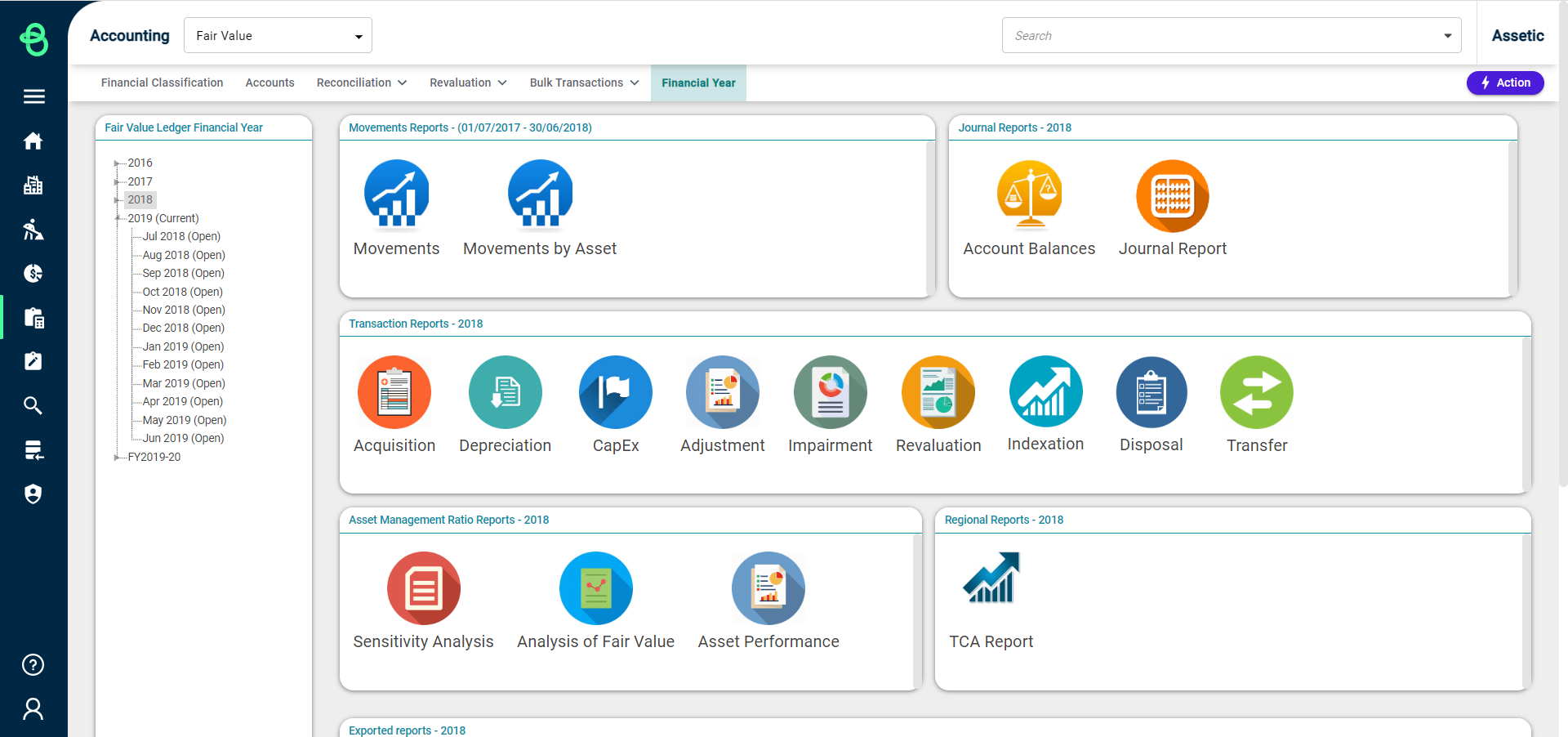Expand the 2016 financial year node
Image resolution: width=1568 pixels, height=737 pixels.
pos(117,163)
